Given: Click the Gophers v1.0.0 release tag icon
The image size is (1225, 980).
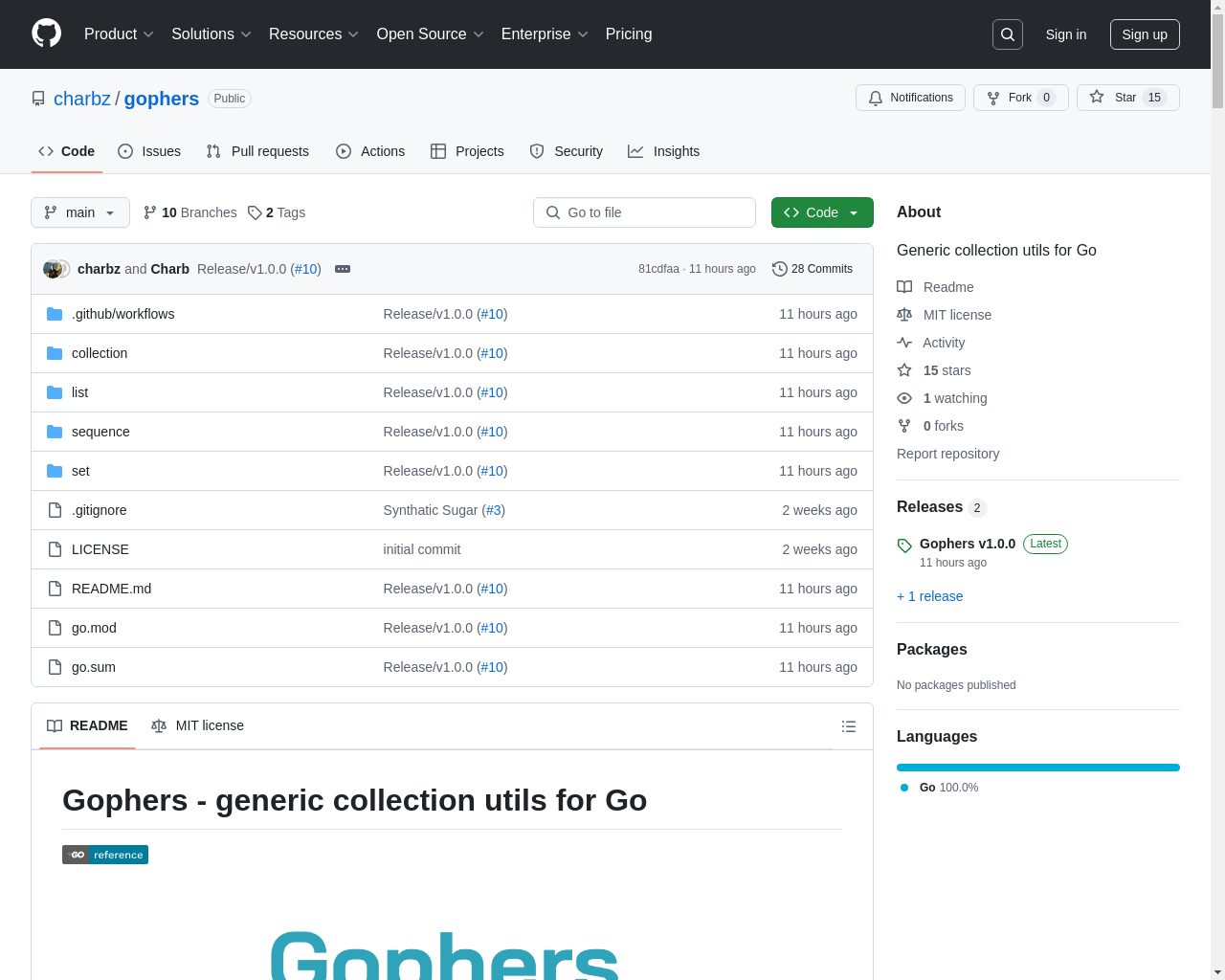Looking at the screenshot, I should (904, 546).
